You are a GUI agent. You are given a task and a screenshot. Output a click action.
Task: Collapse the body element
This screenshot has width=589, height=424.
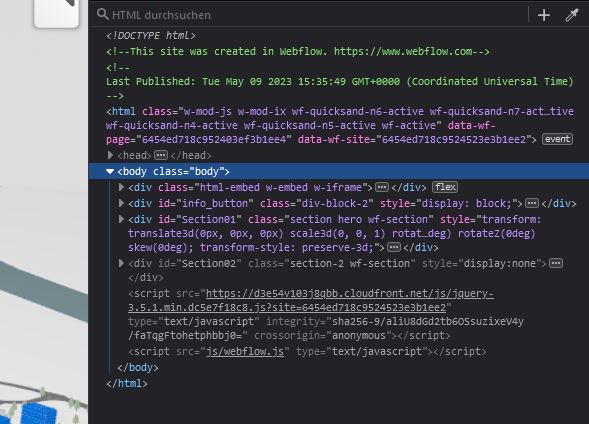(110, 172)
